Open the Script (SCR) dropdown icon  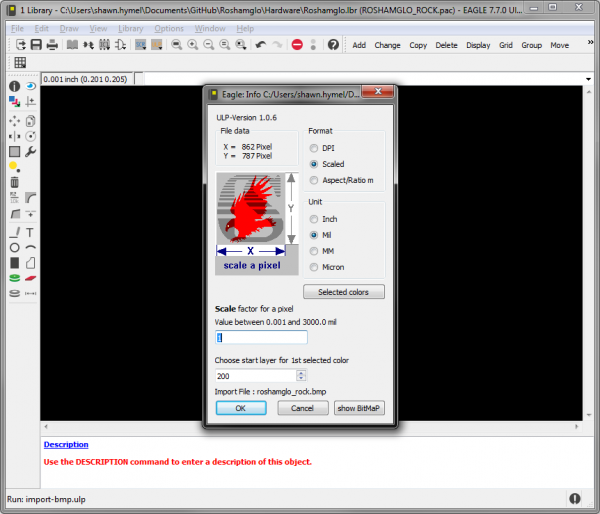141,45
